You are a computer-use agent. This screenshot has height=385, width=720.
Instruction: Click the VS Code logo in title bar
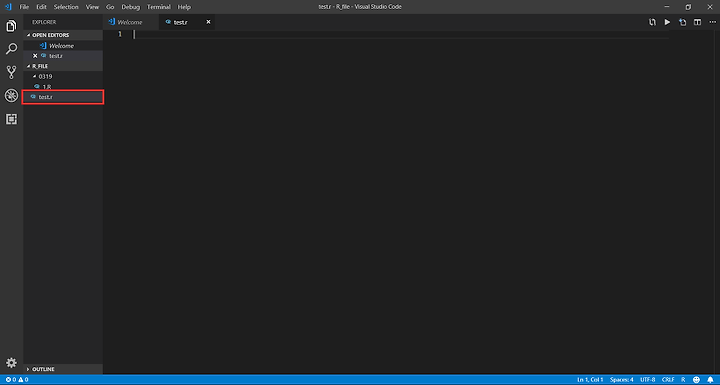(8, 7)
